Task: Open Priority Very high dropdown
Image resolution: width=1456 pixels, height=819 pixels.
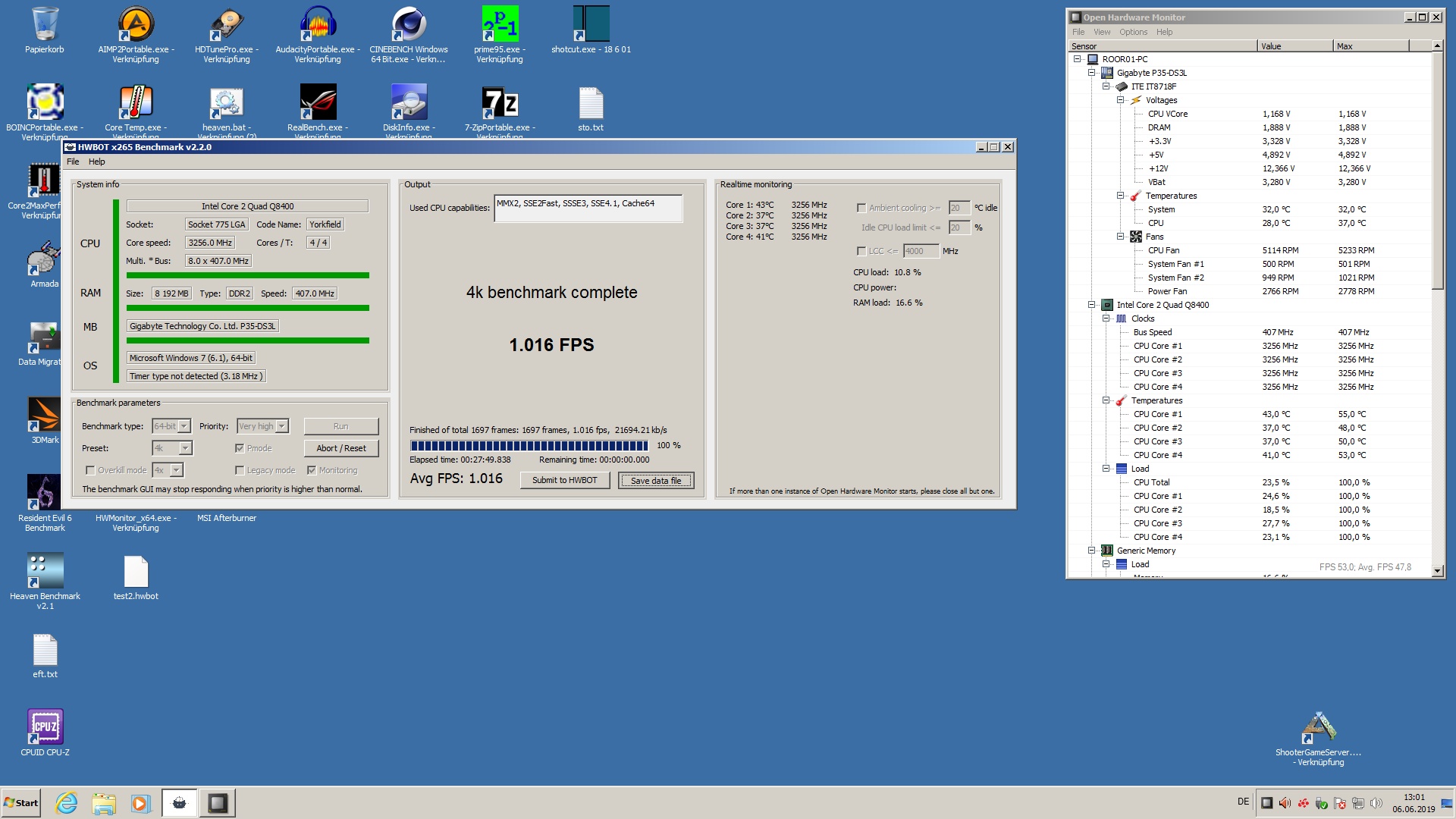Action: 262,426
